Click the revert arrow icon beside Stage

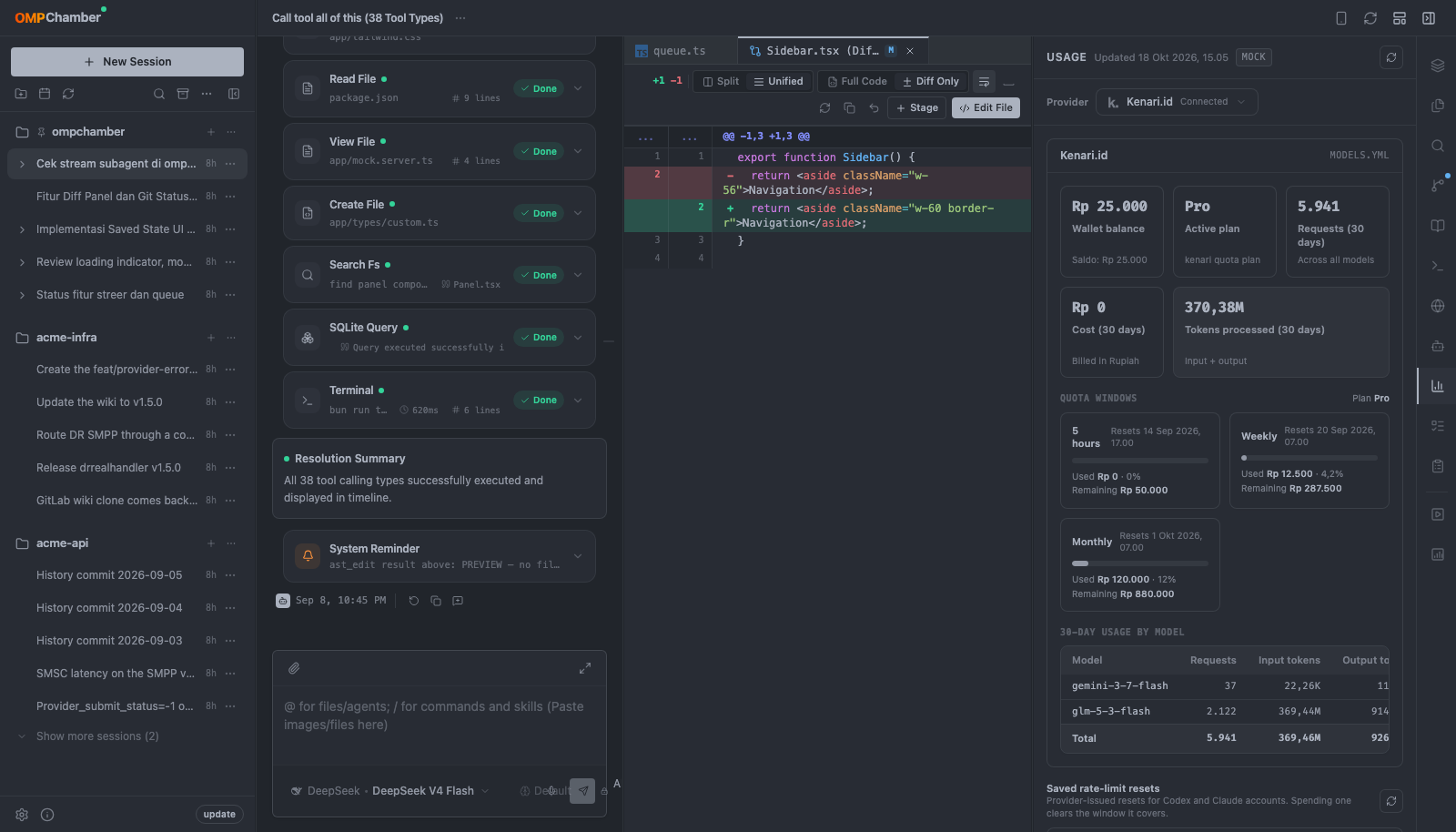[x=874, y=107]
